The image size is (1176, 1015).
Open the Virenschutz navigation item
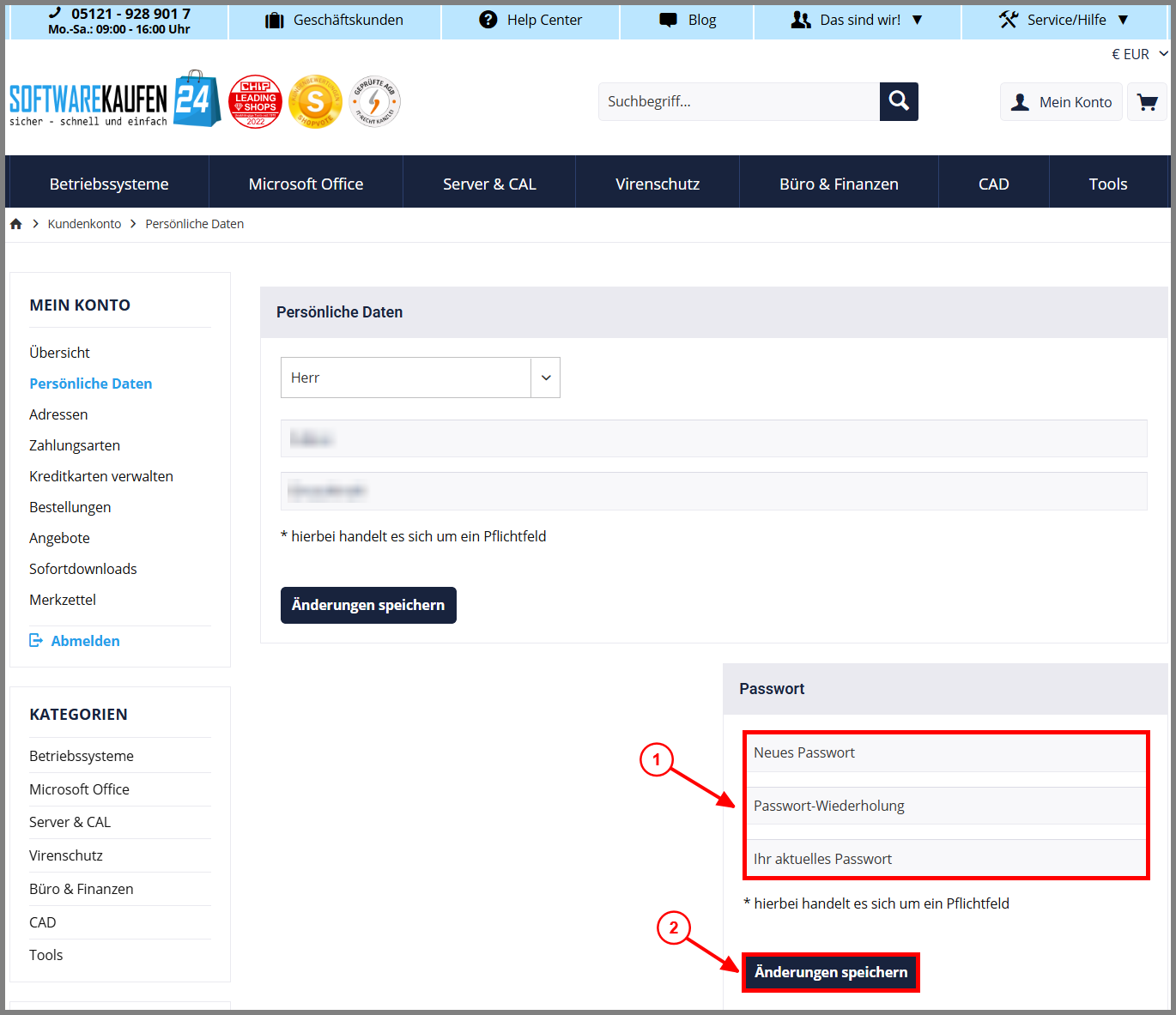pyautogui.click(x=658, y=184)
